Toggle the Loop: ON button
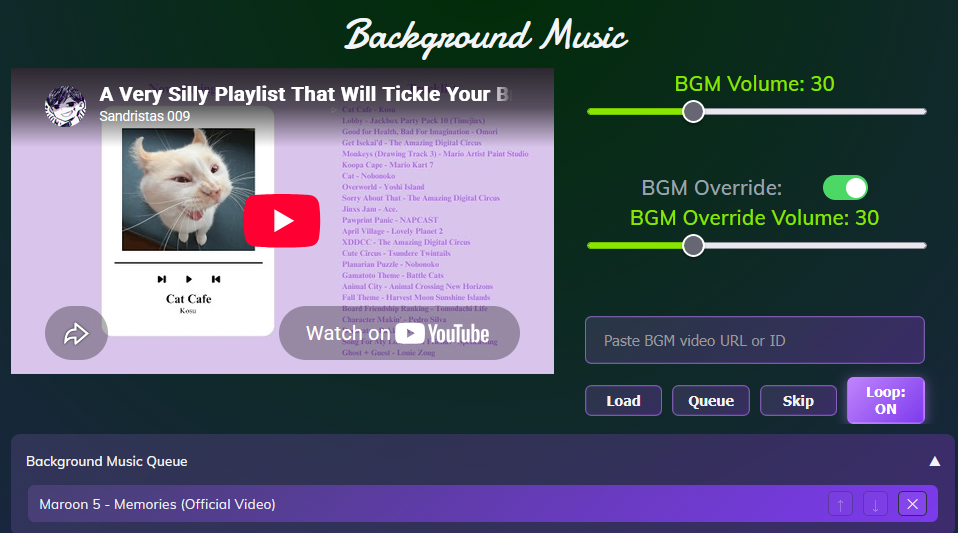The height and width of the screenshot is (533, 958). click(x=885, y=400)
